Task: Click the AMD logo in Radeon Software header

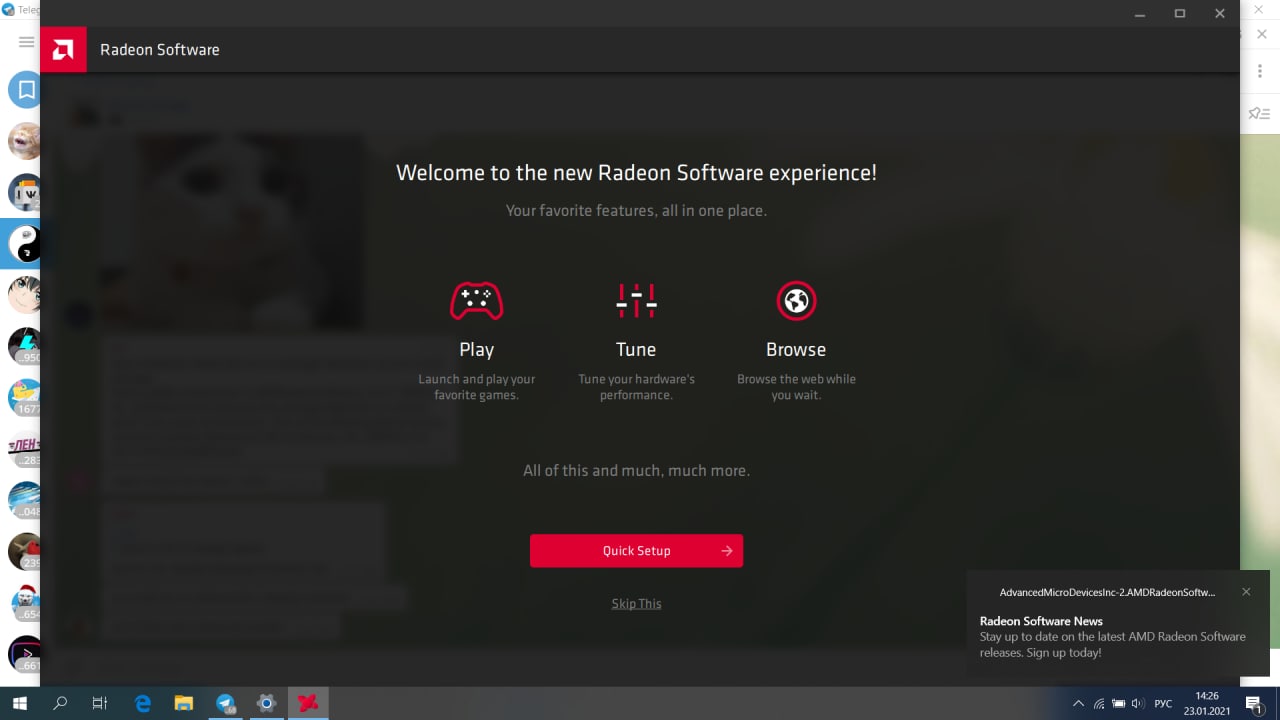Action: click(x=63, y=49)
